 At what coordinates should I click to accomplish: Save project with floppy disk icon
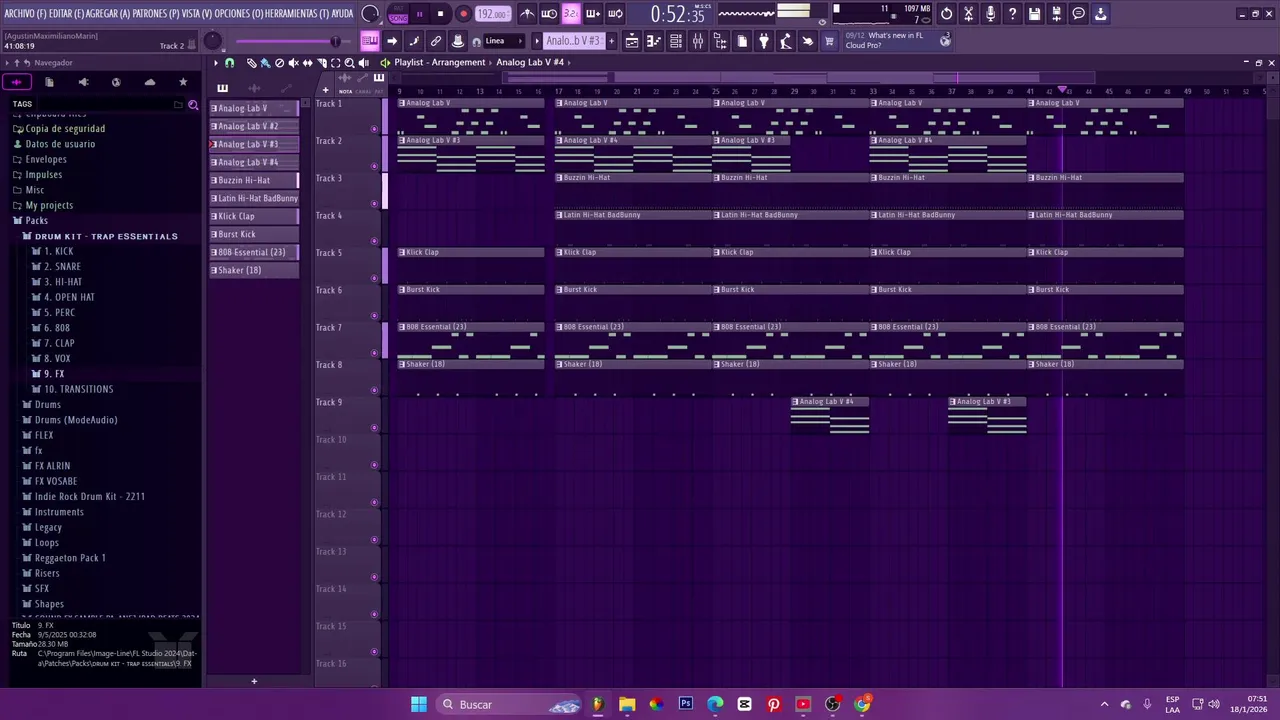click(x=1034, y=14)
